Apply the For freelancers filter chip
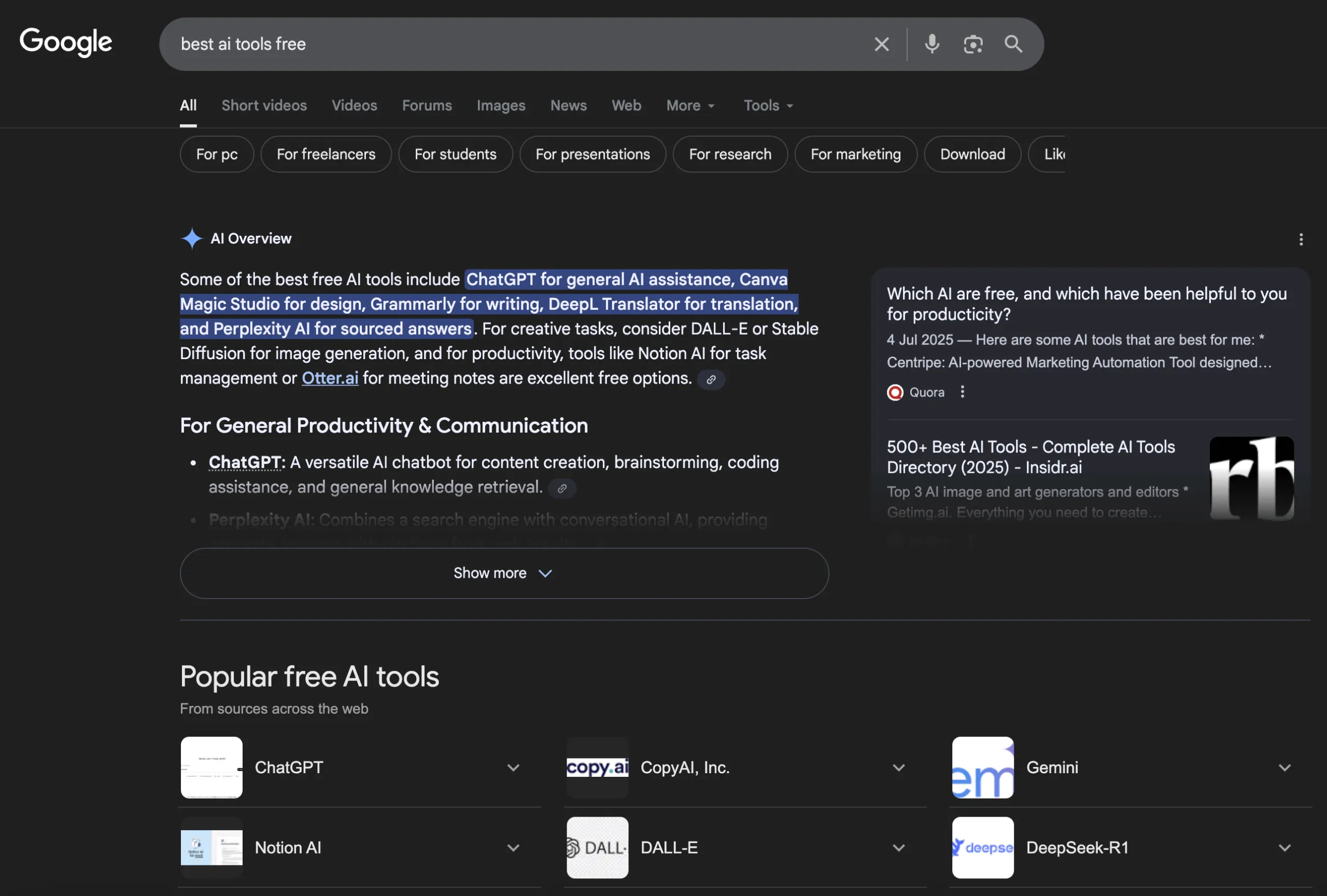1327x896 pixels. point(326,154)
